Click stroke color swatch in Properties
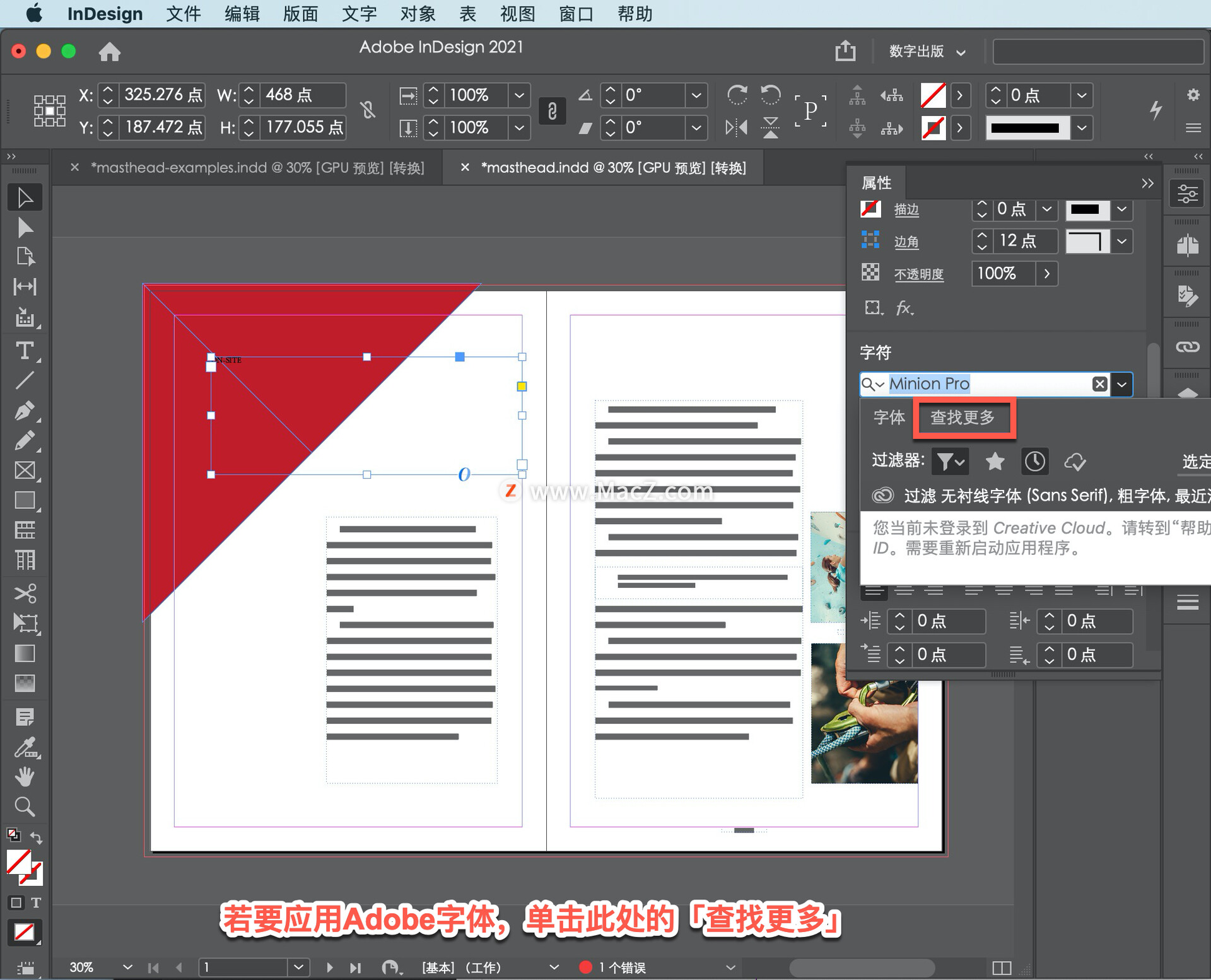The width and height of the screenshot is (1211, 980). (870, 209)
